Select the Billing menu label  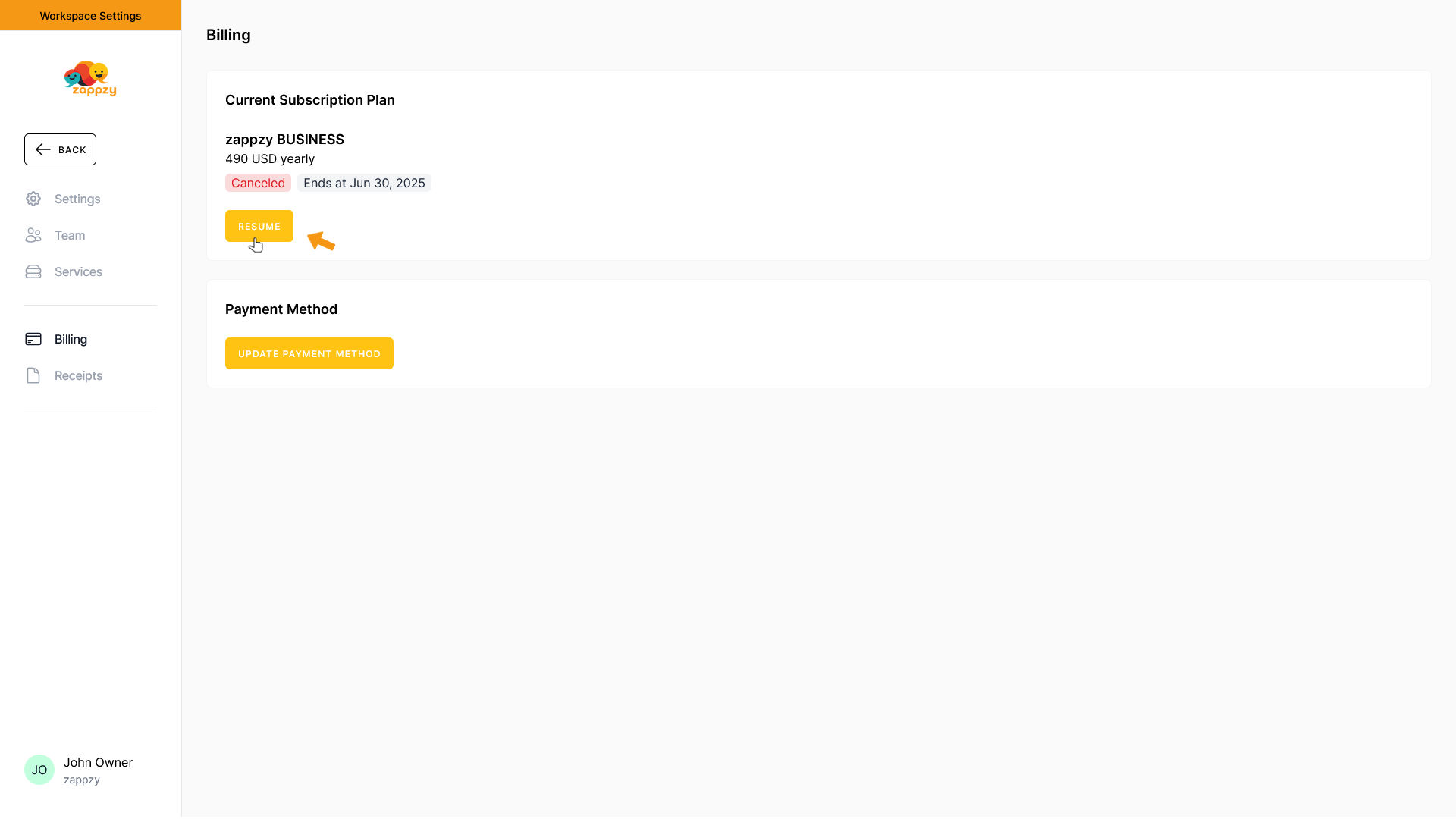tap(71, 339)
